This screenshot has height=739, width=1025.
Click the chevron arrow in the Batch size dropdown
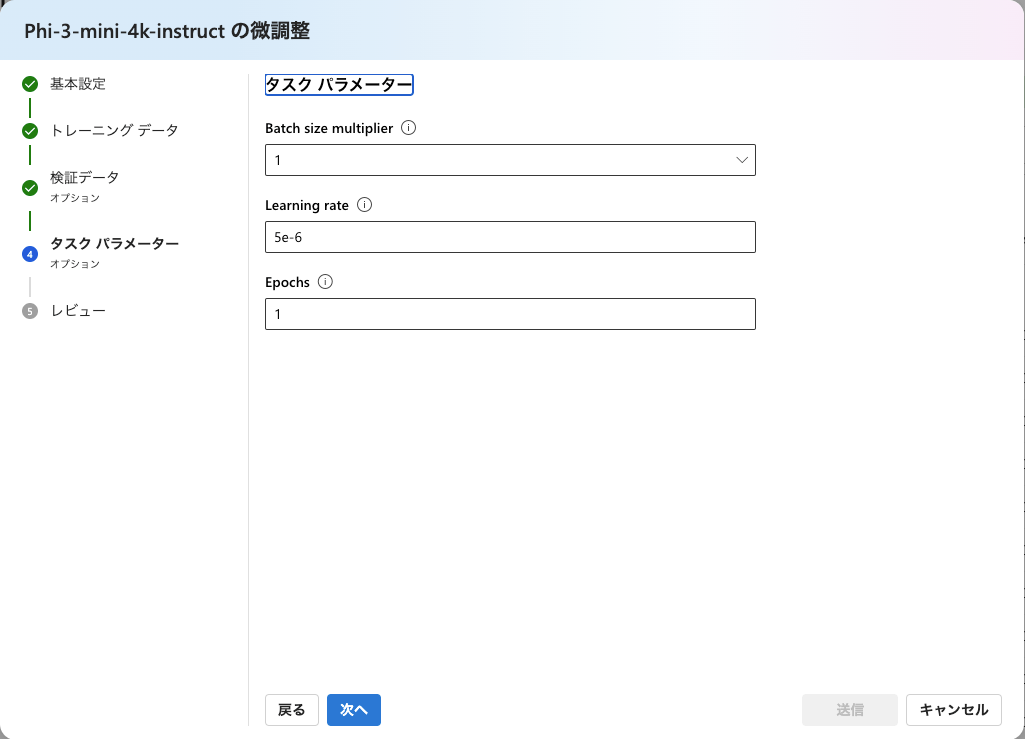(742, 160)
